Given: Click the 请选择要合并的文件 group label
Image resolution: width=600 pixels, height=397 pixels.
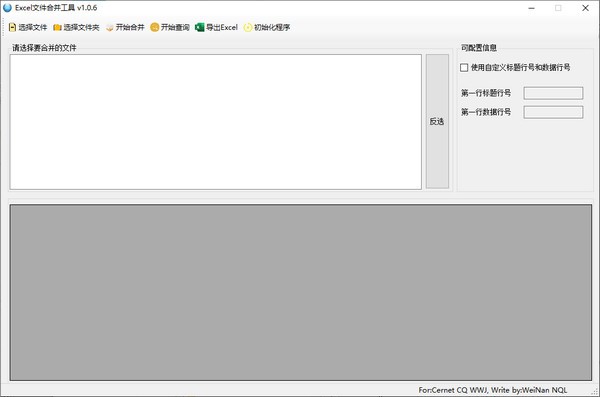Looking at the screenshot, I should (x=44, y=48).
